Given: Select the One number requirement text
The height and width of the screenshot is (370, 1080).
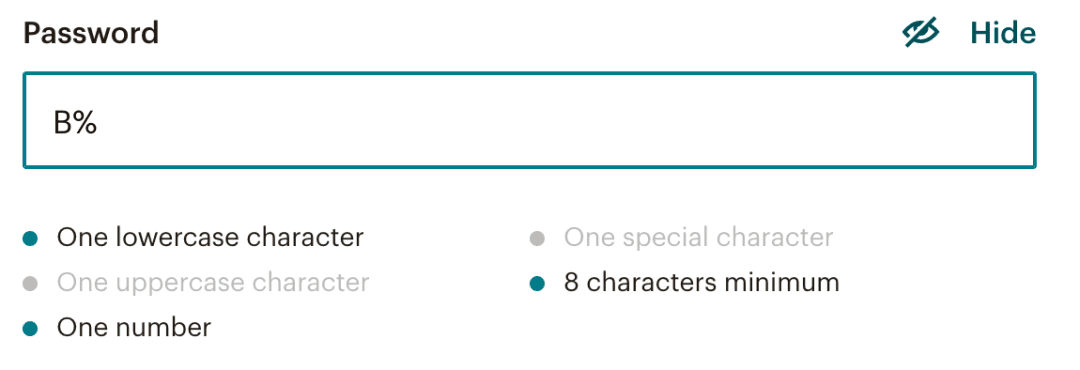Looking at the screenshot, I should coord(134,327).
